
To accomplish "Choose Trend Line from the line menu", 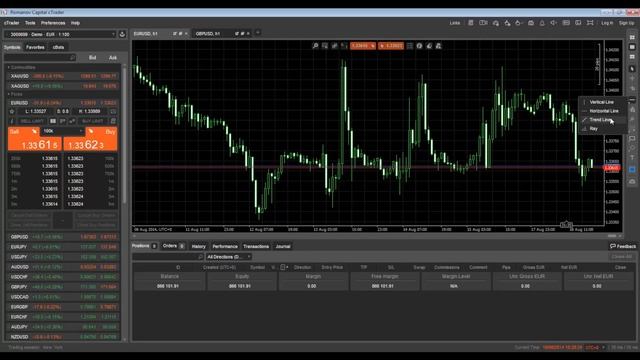I will pos(603,120).
